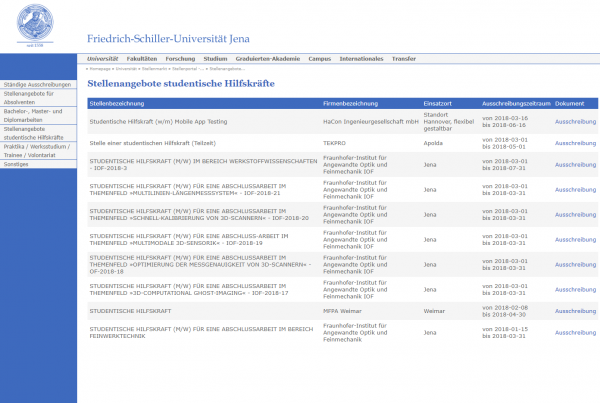Select Campus in the top navigation
This screenshot has width=600, height=403.
click(319, 59)
